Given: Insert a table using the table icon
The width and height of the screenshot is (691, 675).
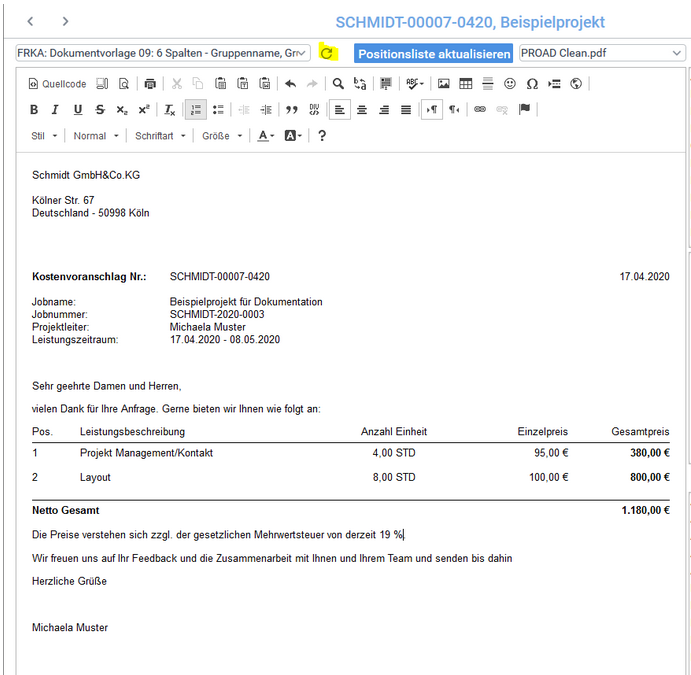Looking at the screenshot, I should coord(465,84).
